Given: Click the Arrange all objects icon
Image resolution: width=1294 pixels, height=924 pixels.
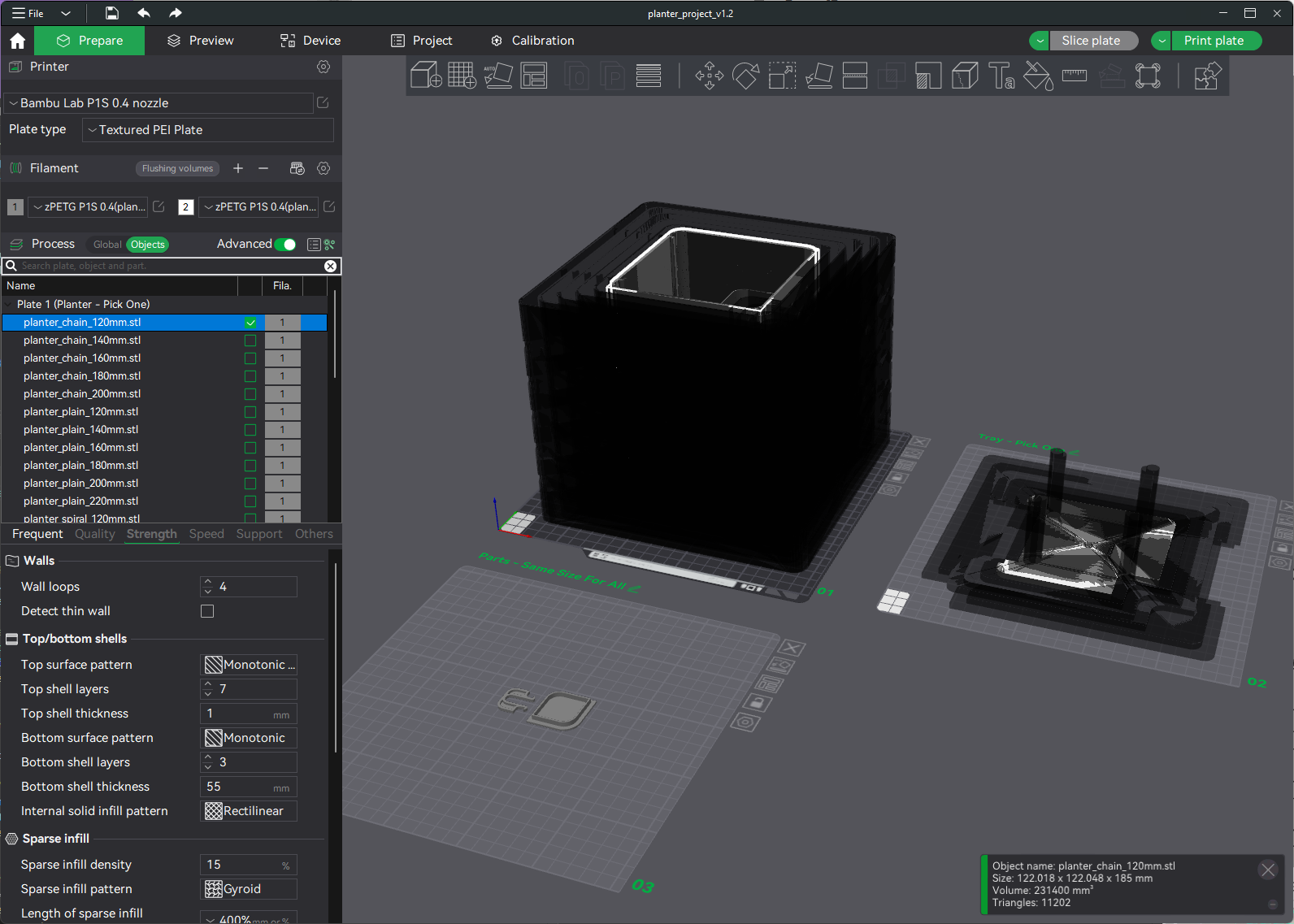Looking at the screenshot, I should [x=534, y=76].
